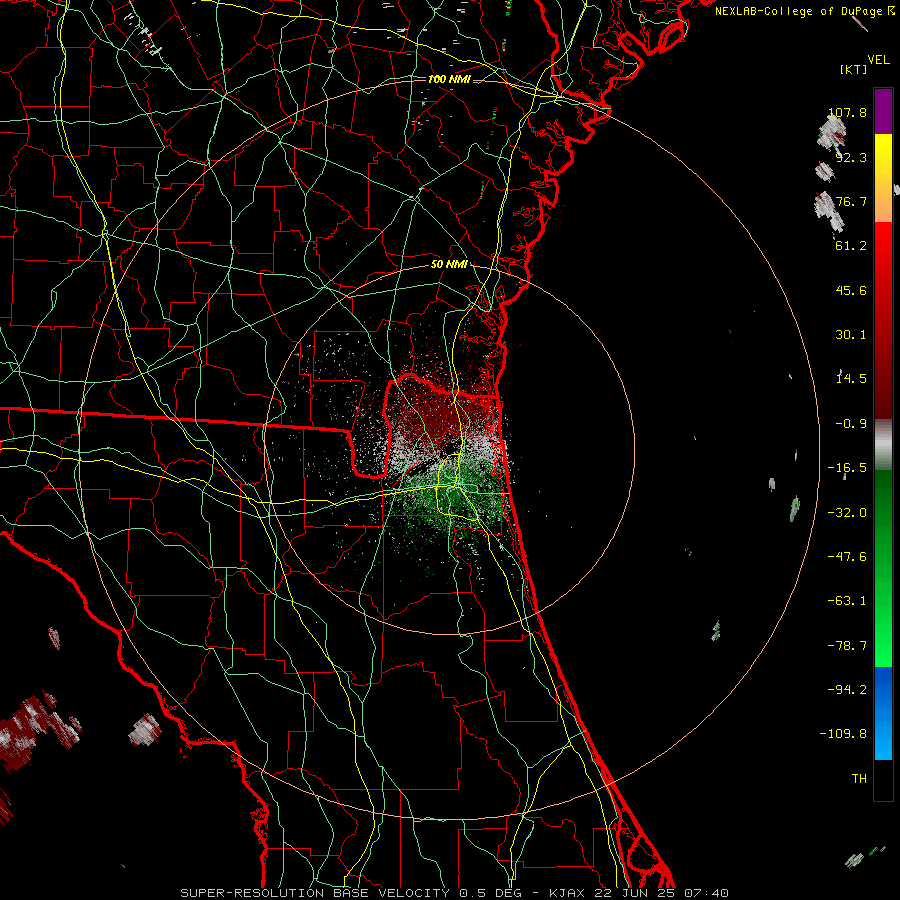
Task: Click the -63.1 velocity scale value
Action: (847, 601)
